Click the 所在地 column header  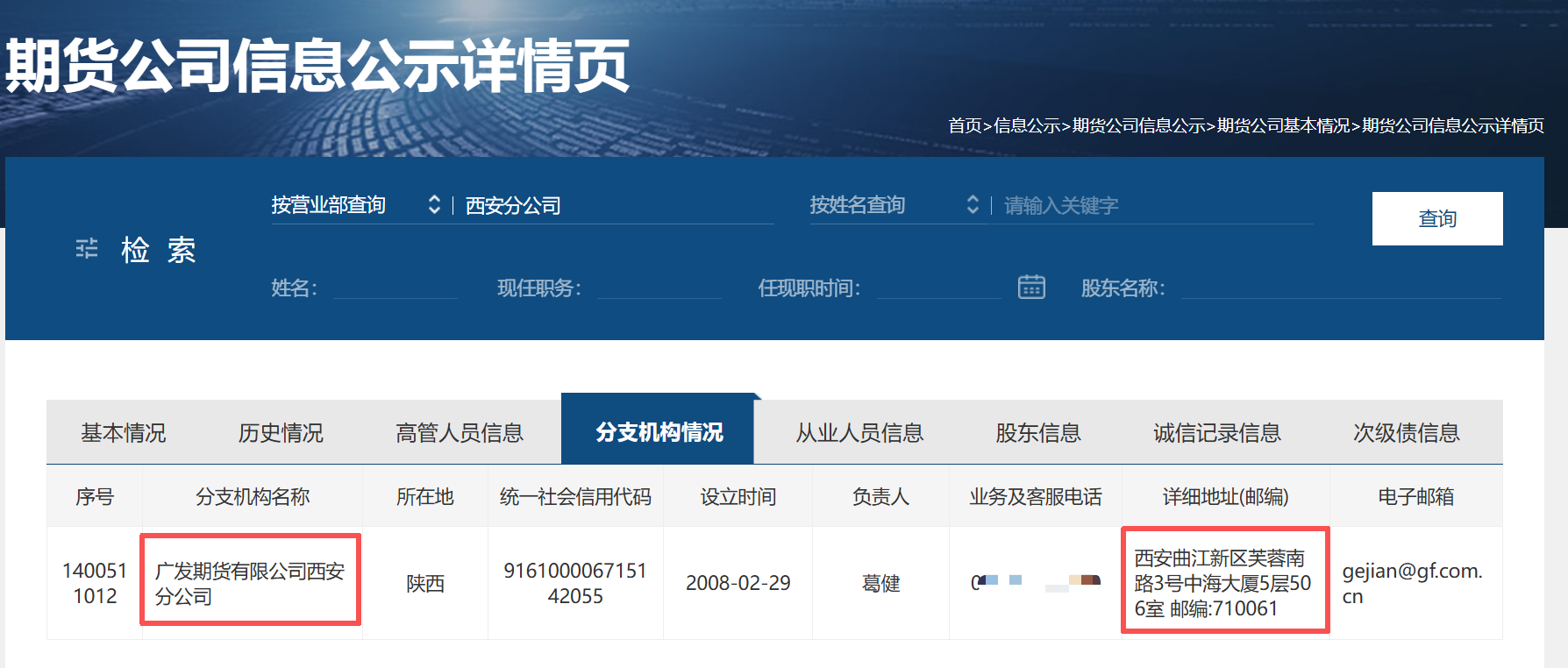click(425, 496)
